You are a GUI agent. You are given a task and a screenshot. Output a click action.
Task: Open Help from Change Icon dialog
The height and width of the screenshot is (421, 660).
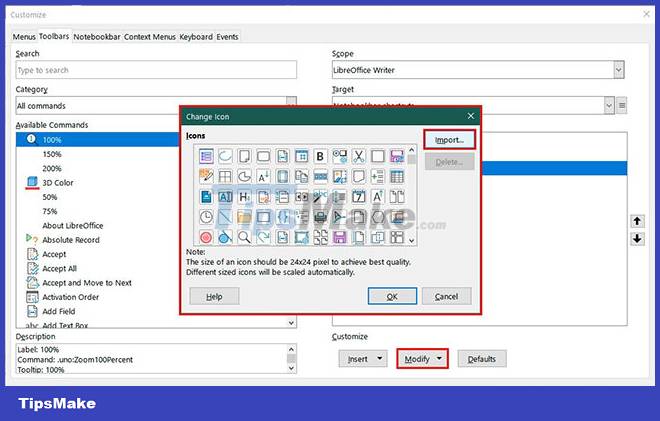214,296
